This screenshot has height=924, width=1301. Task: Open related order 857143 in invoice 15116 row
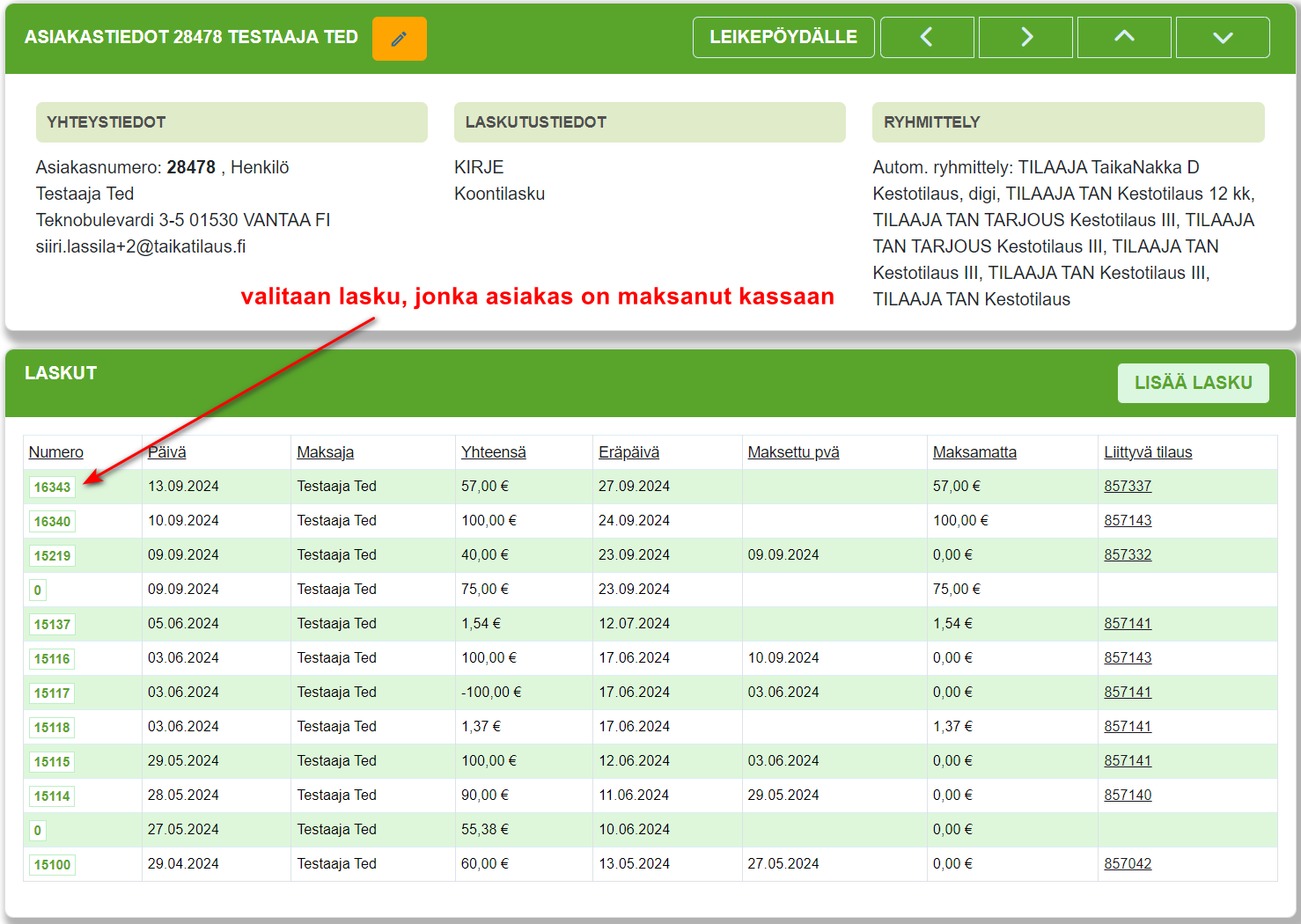click(x=1128, y=657)
